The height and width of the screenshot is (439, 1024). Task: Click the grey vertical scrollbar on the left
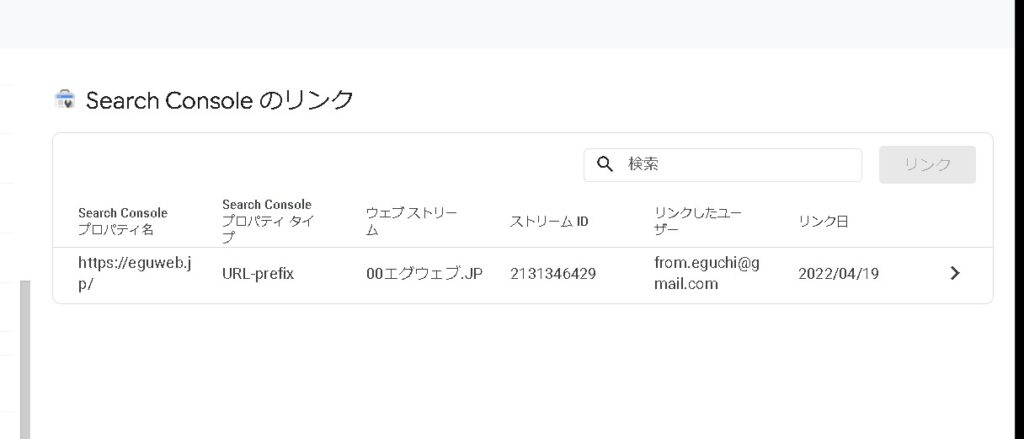click(x=25, y=358)
